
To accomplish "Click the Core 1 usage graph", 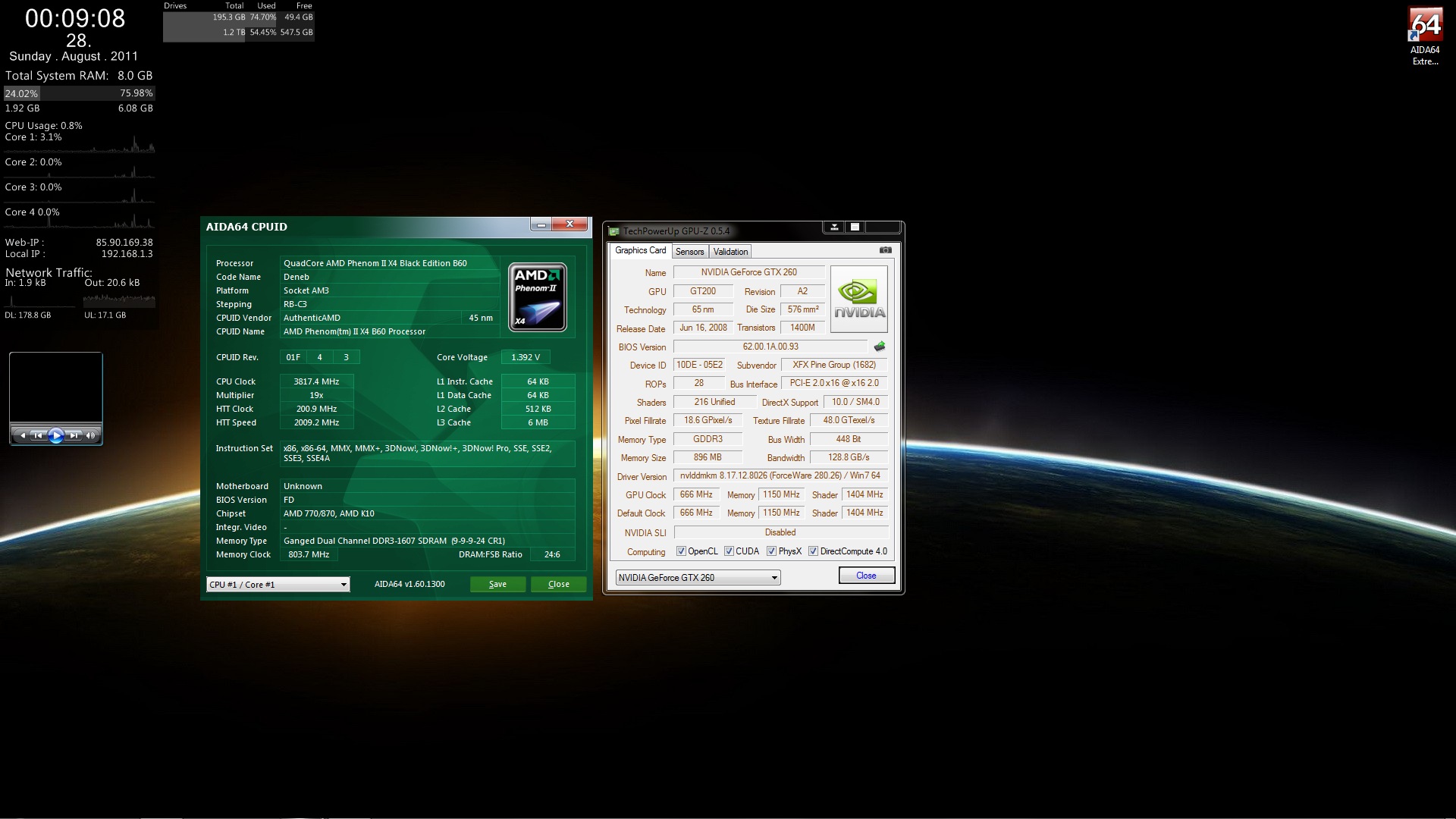I will coord(79,144).
